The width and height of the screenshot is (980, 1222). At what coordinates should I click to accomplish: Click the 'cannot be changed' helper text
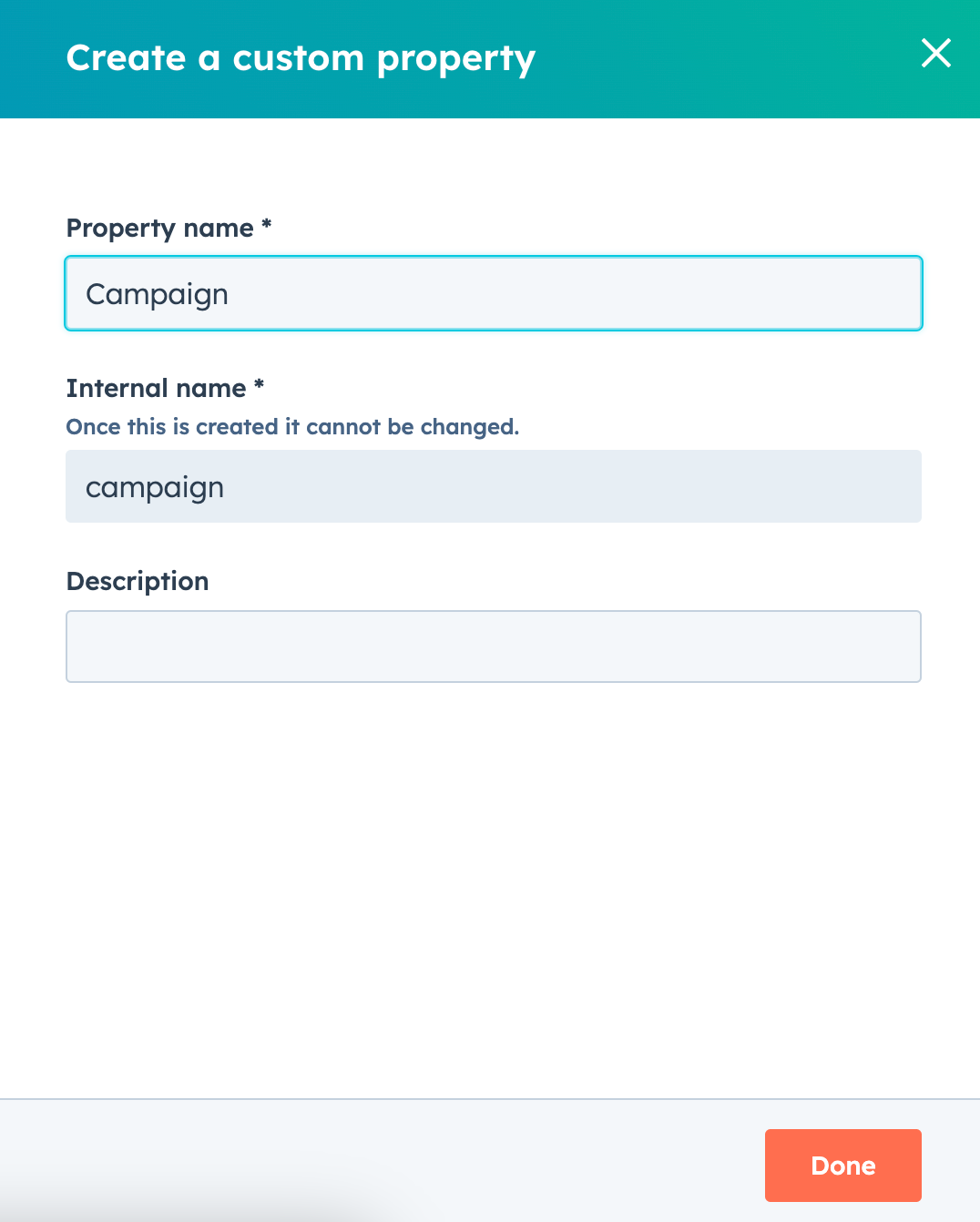click(413, 427)
